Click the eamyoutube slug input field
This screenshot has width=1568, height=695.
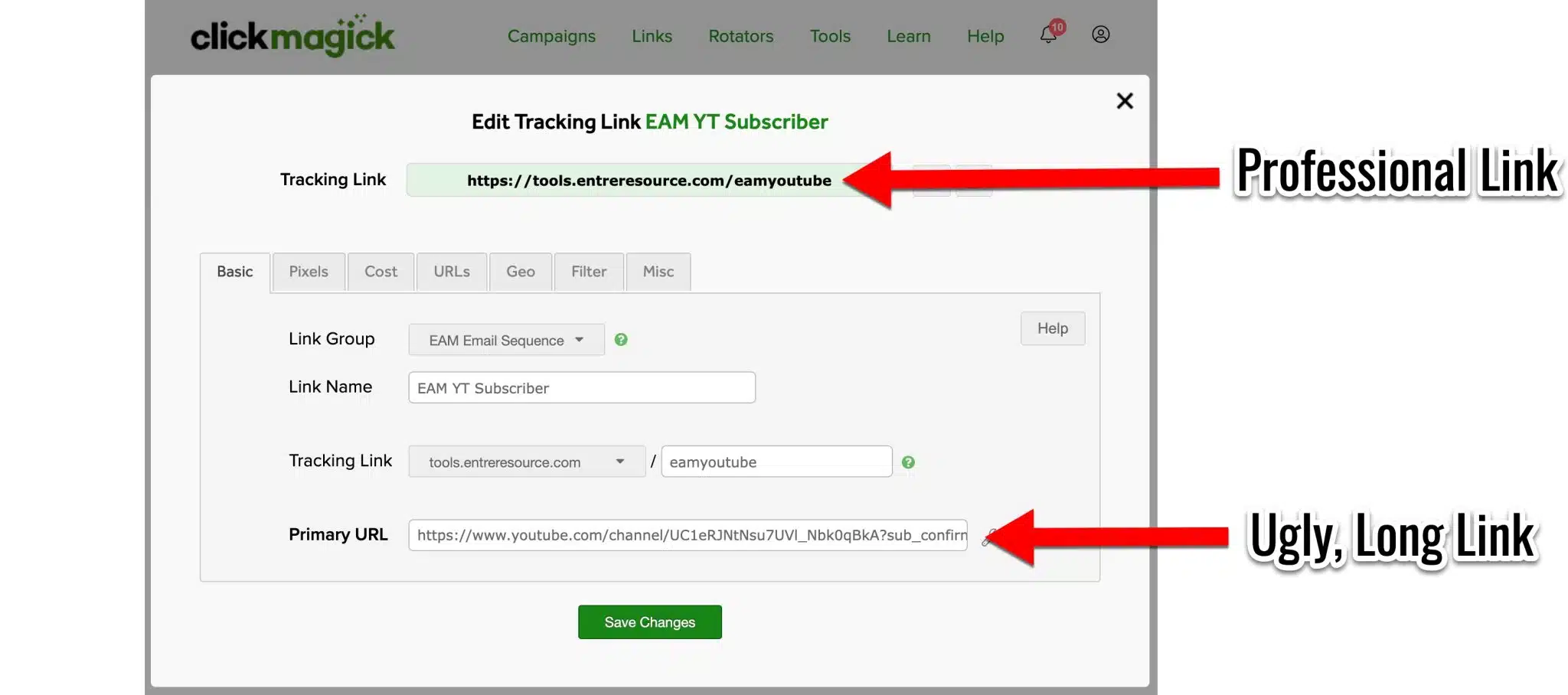point(776,462)
